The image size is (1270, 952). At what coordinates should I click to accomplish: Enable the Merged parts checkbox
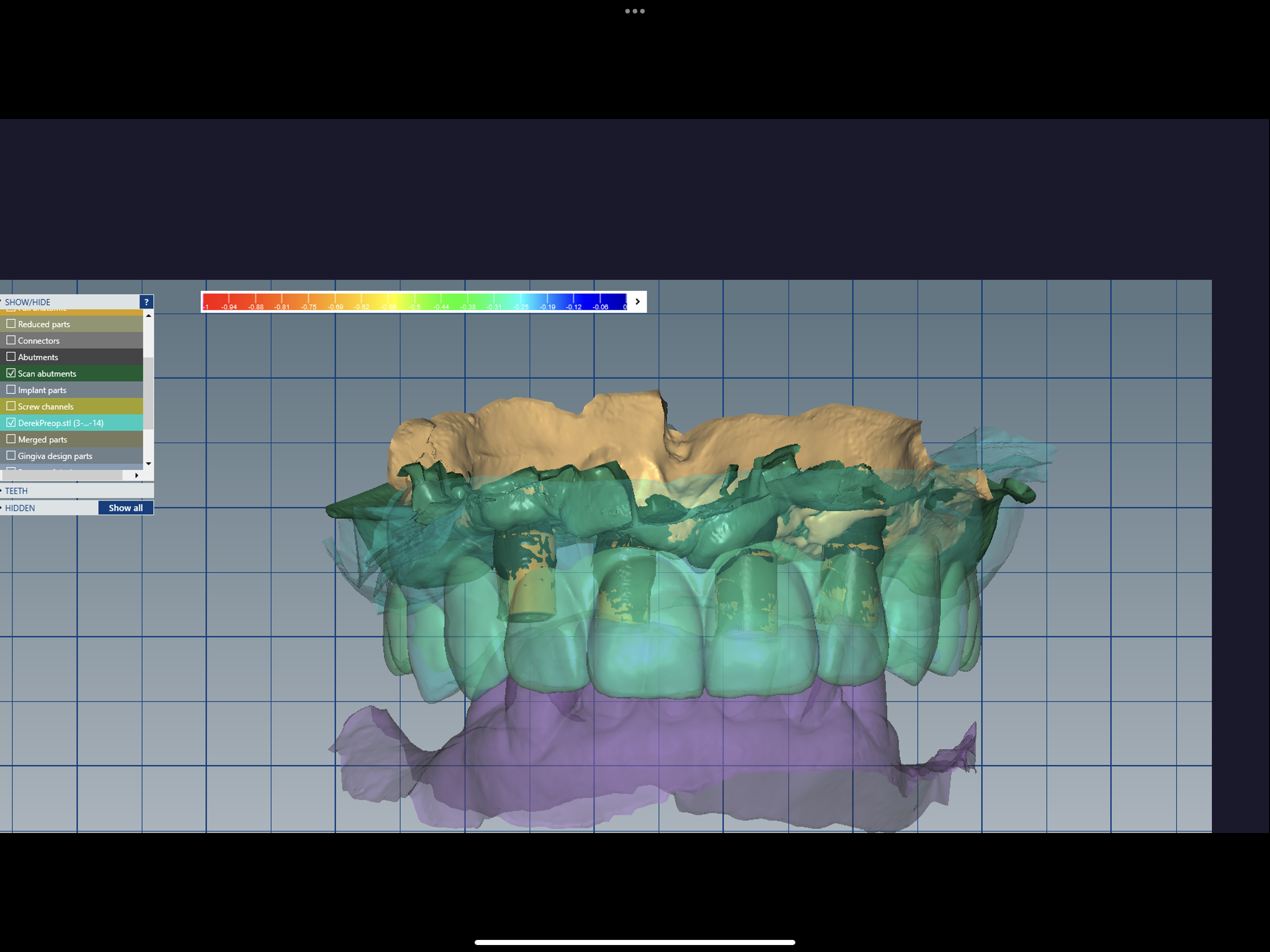[x=12, y=439]
